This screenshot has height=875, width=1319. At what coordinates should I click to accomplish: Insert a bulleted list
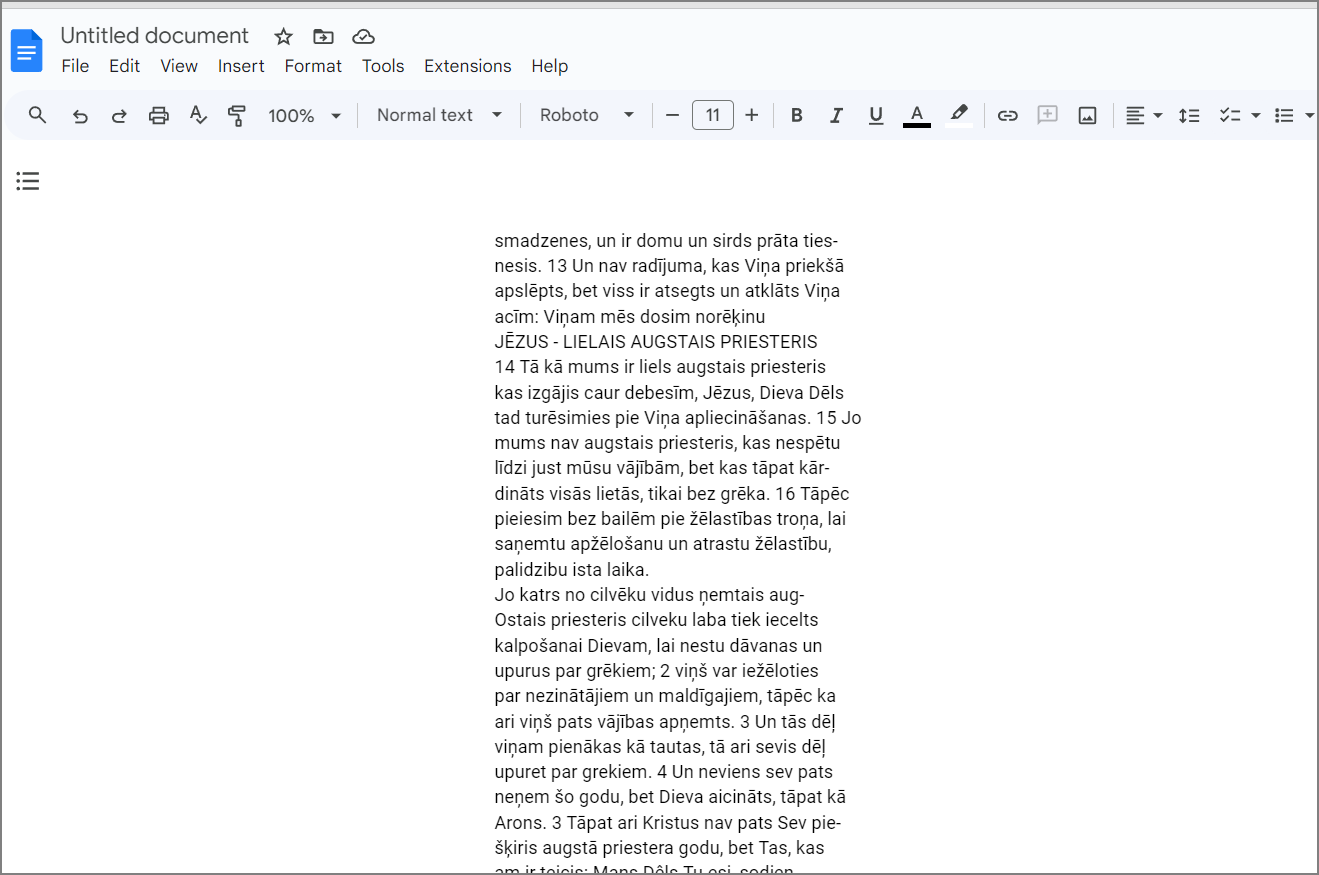(1285, 116)
